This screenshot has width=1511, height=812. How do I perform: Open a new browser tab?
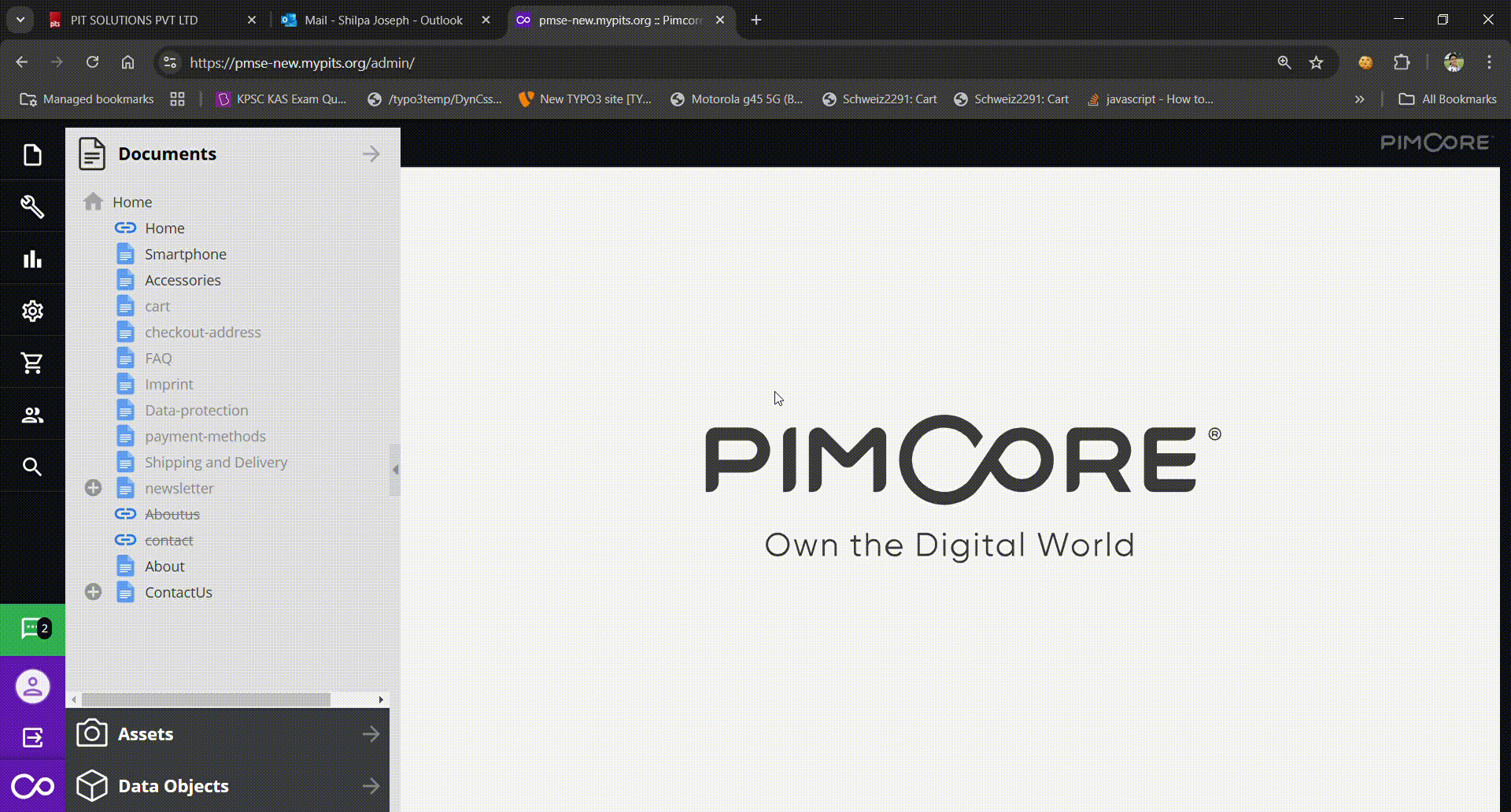click(x=756, y=20)
